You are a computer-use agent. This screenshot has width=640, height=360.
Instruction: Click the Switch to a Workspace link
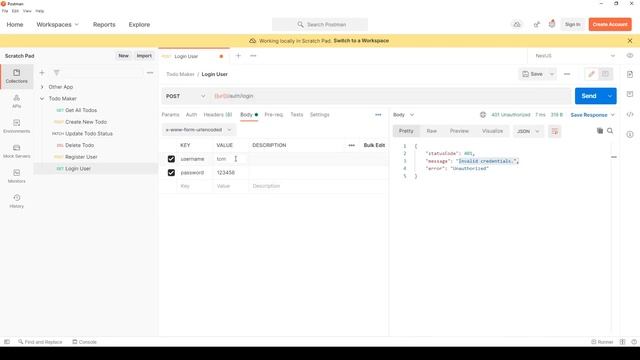coord(361,41)
